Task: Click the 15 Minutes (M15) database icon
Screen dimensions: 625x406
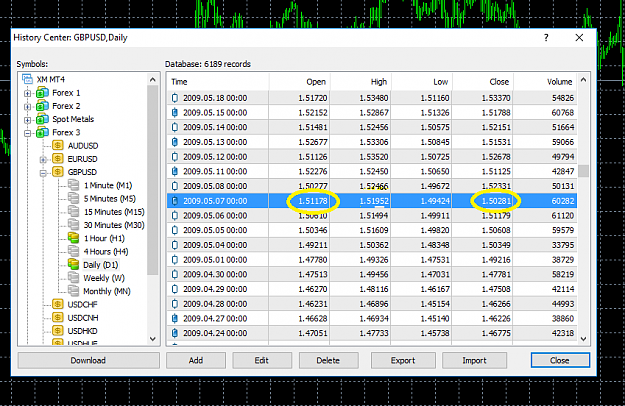Action: point(73,211)
